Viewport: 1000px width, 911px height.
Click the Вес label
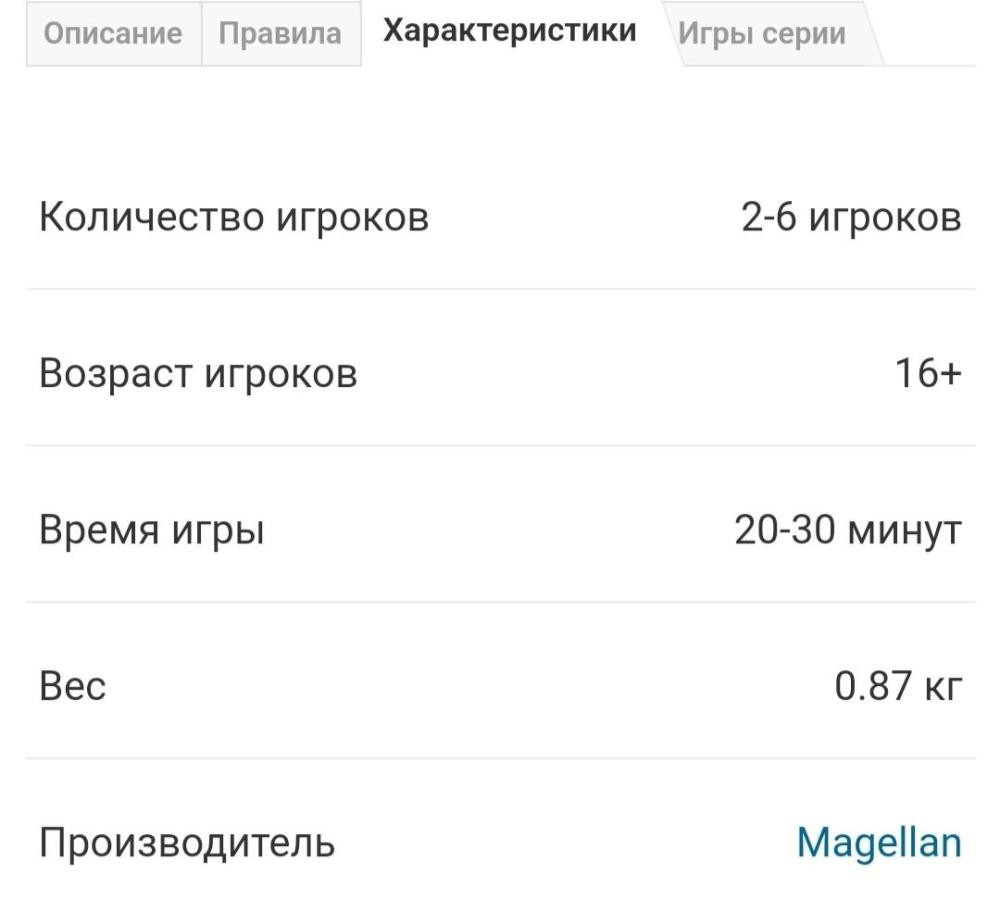click(72, 687)
